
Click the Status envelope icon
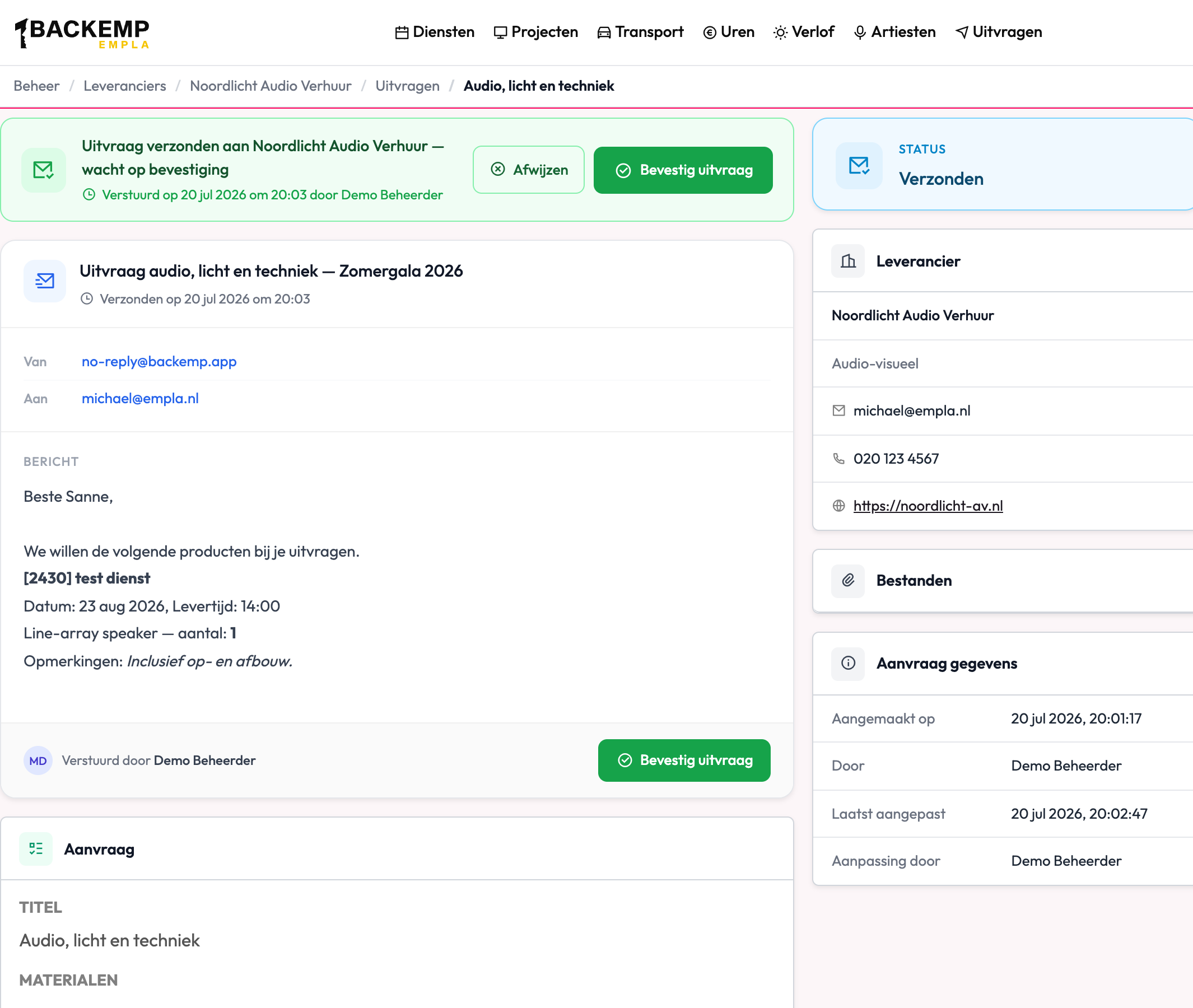coord(859,166)
